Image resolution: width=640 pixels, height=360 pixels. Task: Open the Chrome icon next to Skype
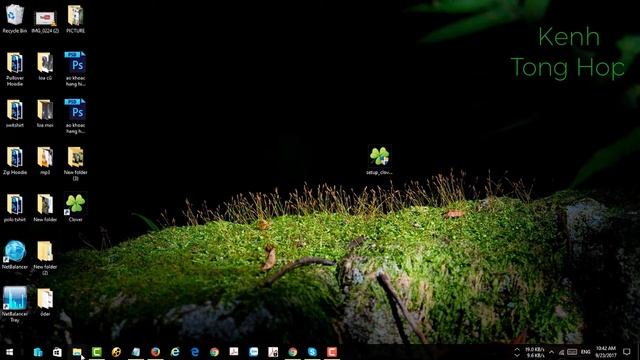[x=292, y=352]
